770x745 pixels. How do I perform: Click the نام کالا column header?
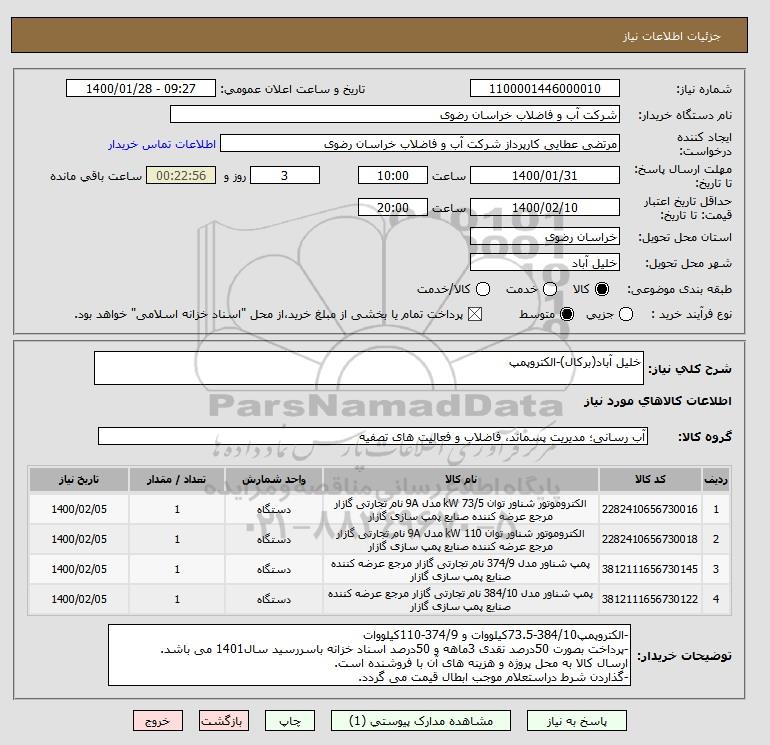[461, 479]
